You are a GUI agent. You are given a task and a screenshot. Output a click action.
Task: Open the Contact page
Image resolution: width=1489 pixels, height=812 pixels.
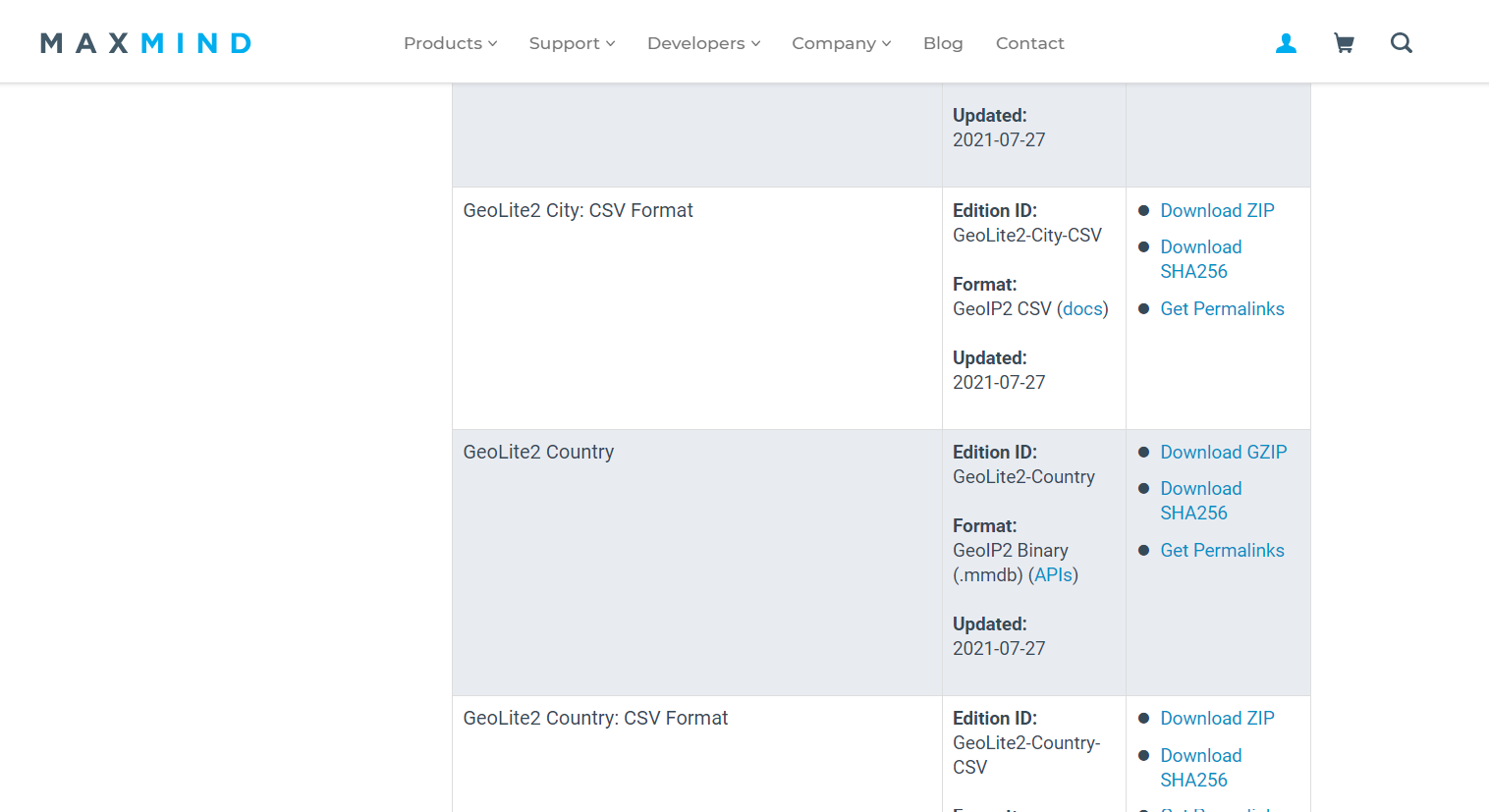point(1030,43)
